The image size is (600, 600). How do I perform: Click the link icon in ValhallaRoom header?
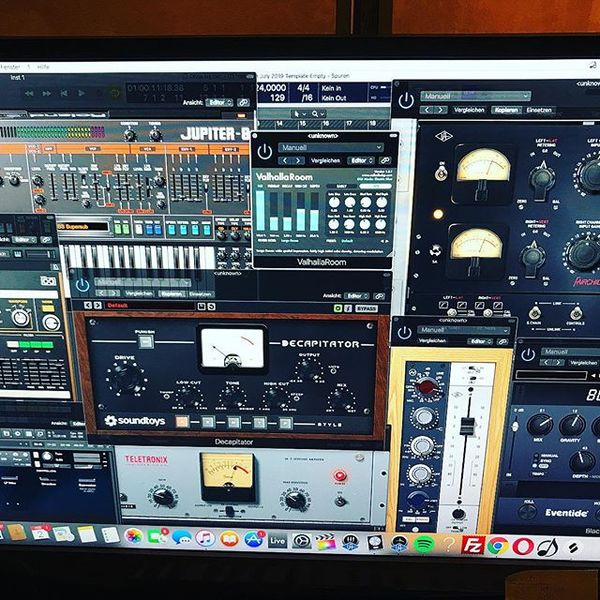pos(385,160)
